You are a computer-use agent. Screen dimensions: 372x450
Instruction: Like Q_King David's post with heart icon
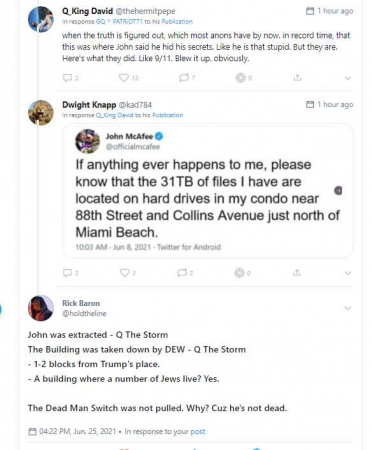tap(124, 78)
